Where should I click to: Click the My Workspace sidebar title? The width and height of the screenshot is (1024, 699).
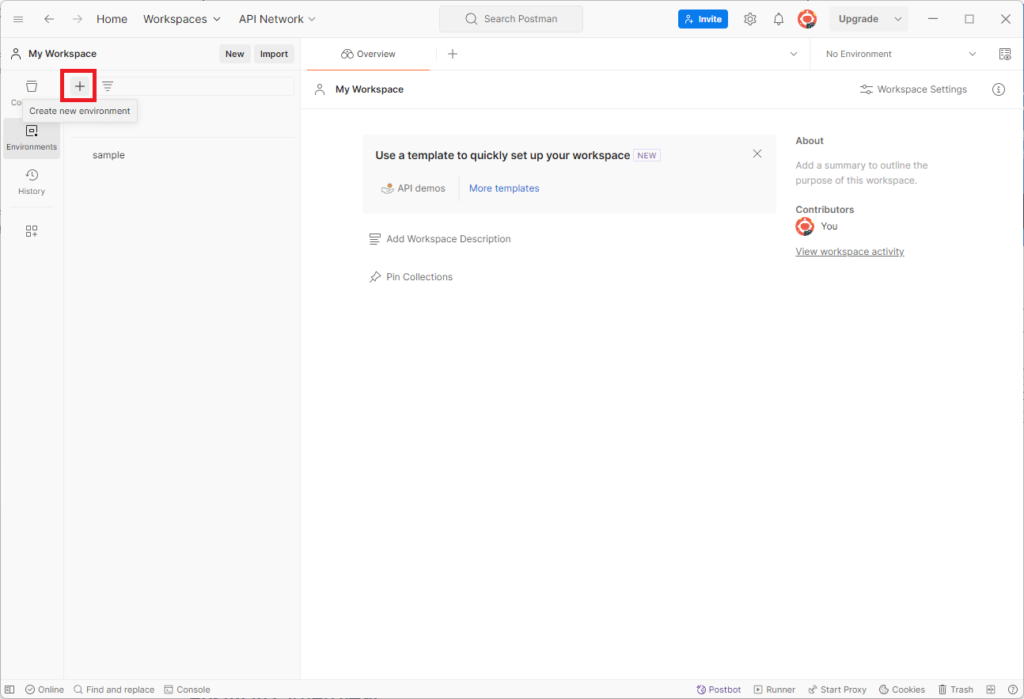(62, 54)
